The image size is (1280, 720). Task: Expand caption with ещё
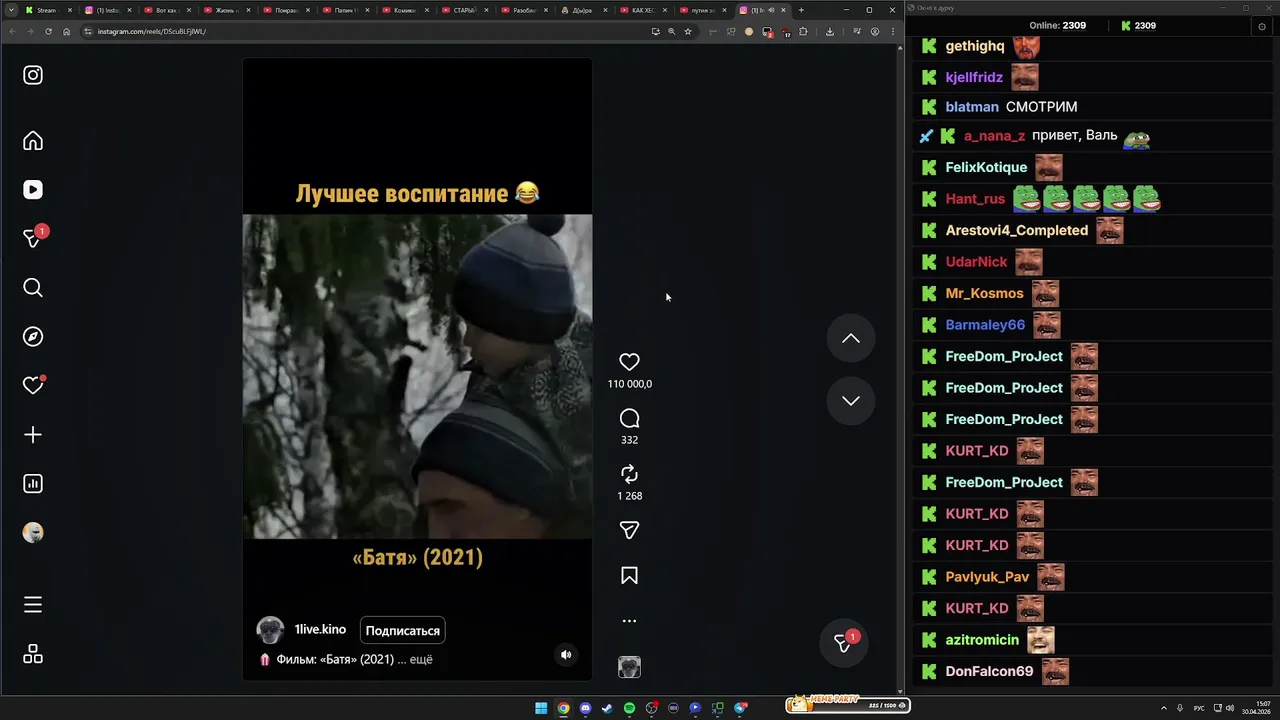tap(421, 660)
